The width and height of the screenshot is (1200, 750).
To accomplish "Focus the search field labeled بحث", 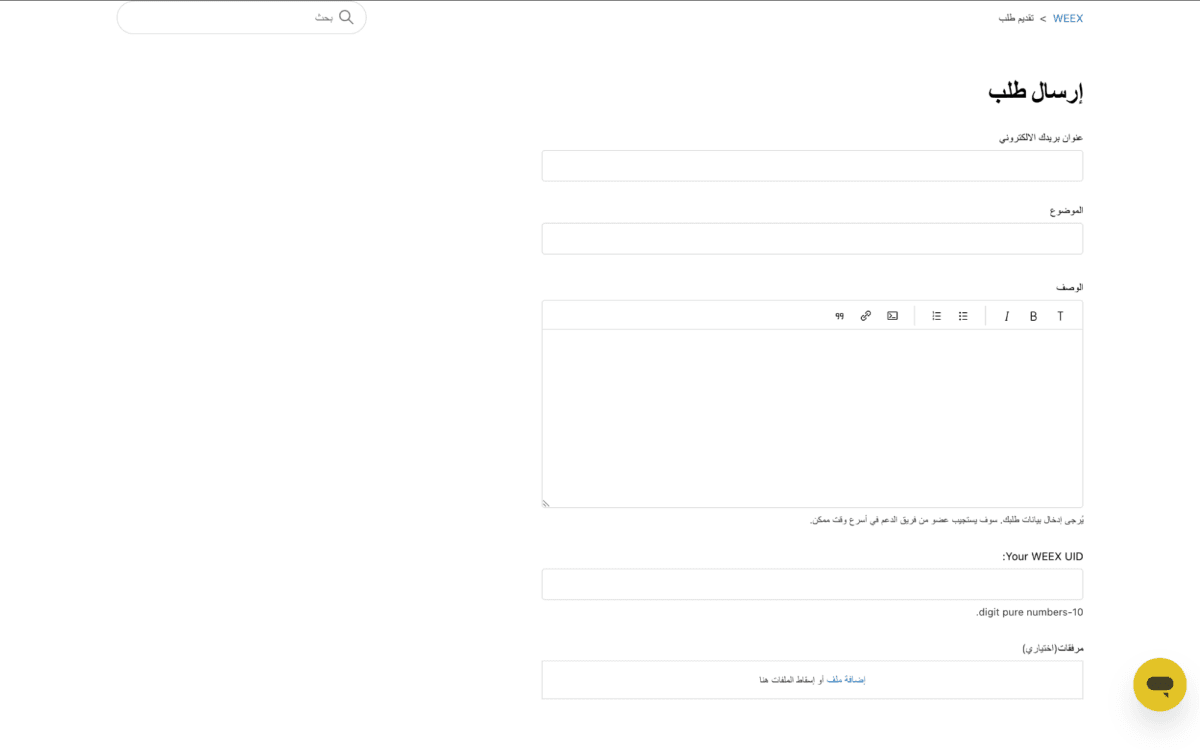I will (x=241, y=17).
